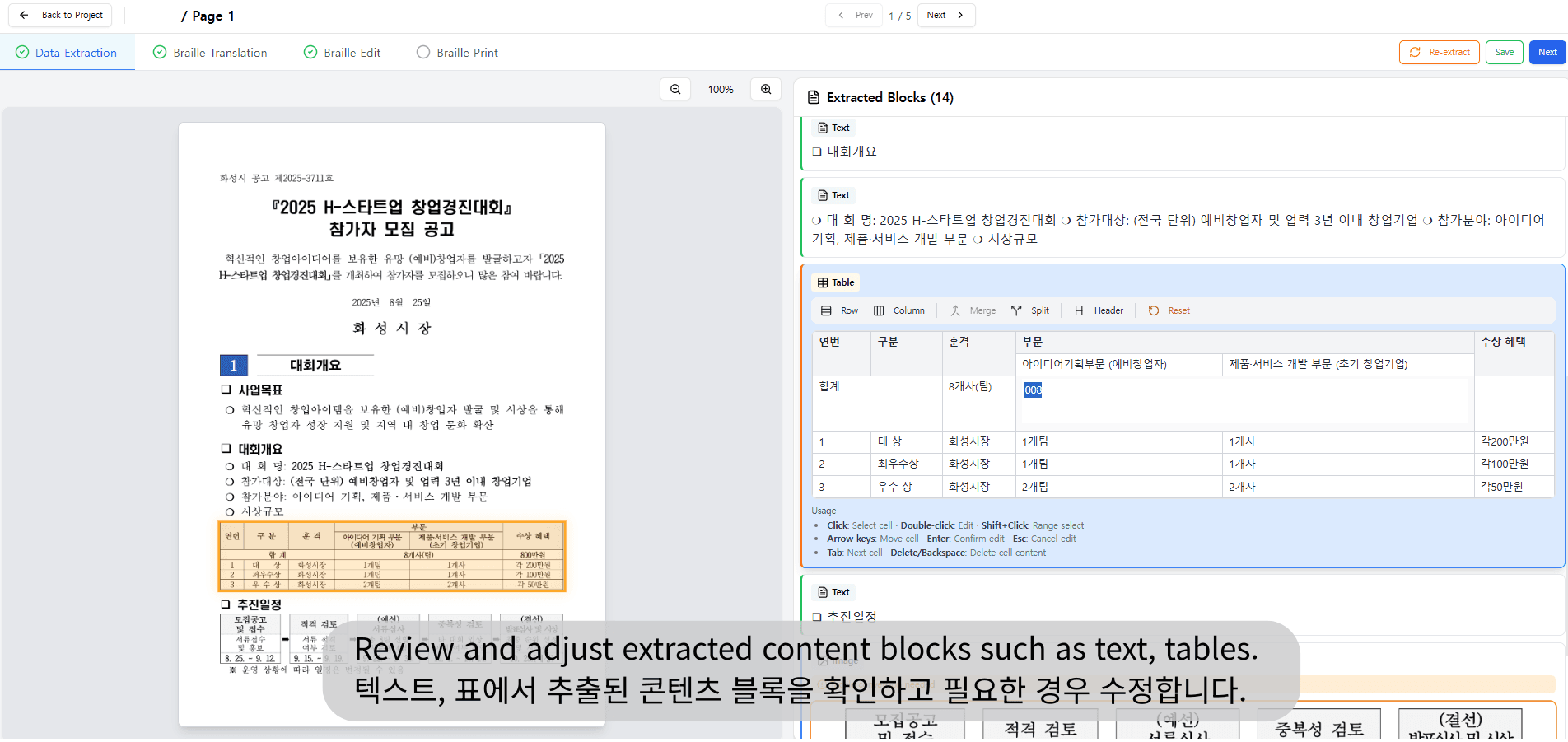Click the table cell currently being edited

1034,390
